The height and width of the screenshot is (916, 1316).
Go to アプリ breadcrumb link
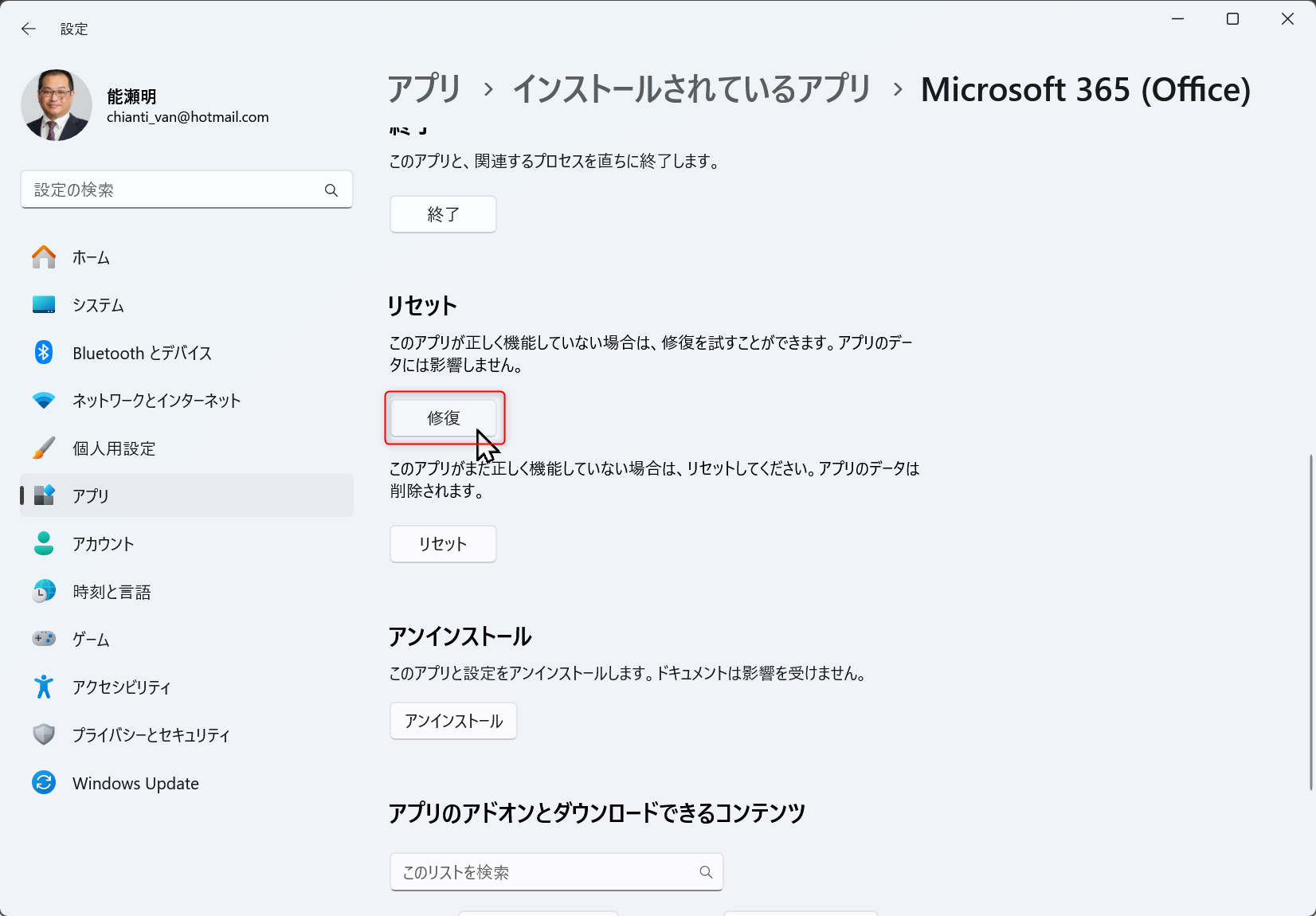425,89
